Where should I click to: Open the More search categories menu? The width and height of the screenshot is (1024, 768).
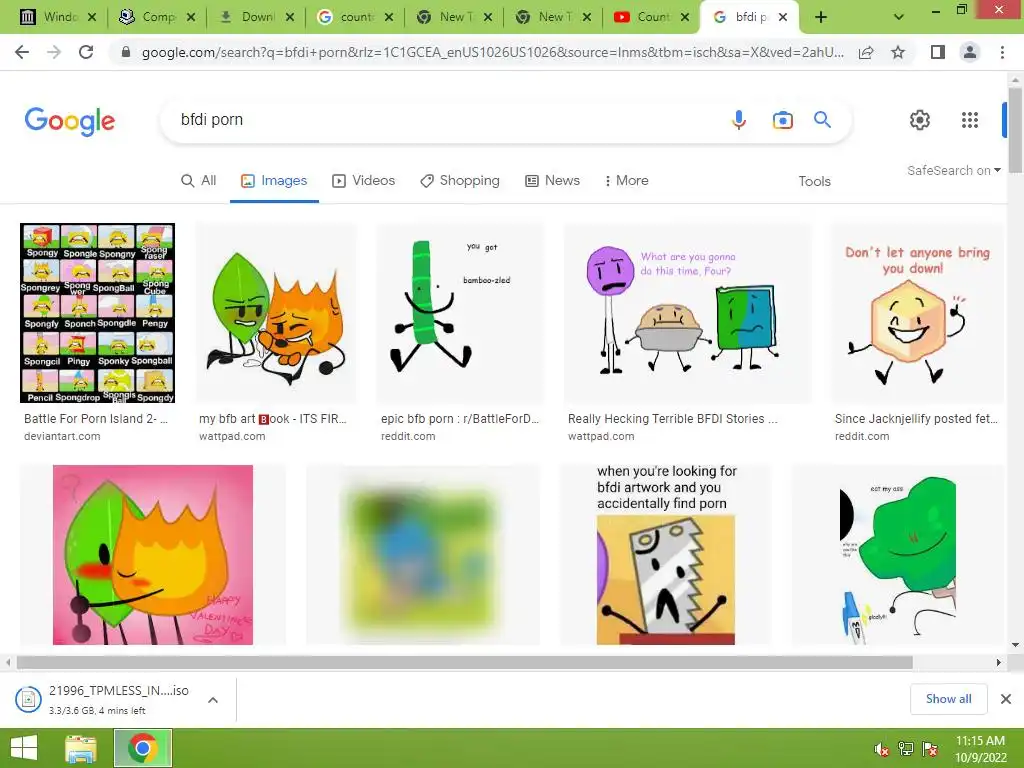[x=626, y=181]
